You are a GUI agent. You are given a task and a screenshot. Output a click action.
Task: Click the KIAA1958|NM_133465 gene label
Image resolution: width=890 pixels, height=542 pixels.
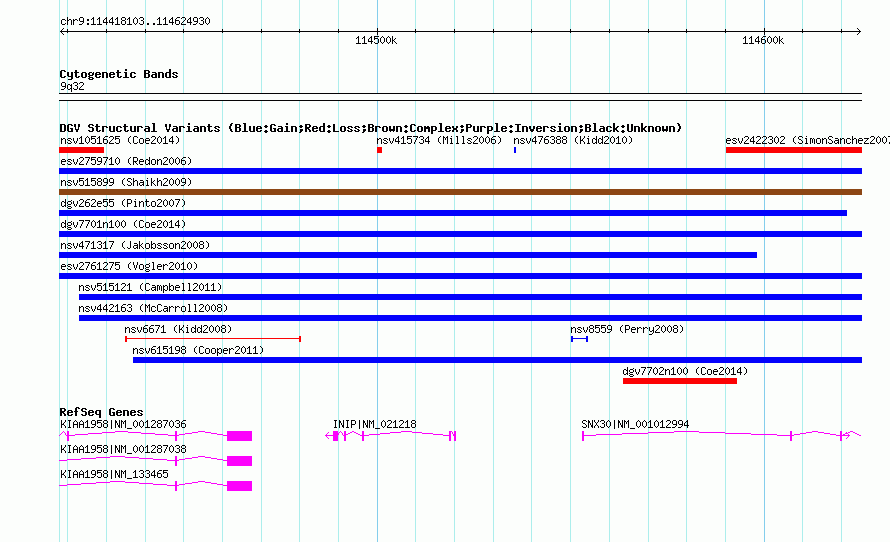(114, 474)
